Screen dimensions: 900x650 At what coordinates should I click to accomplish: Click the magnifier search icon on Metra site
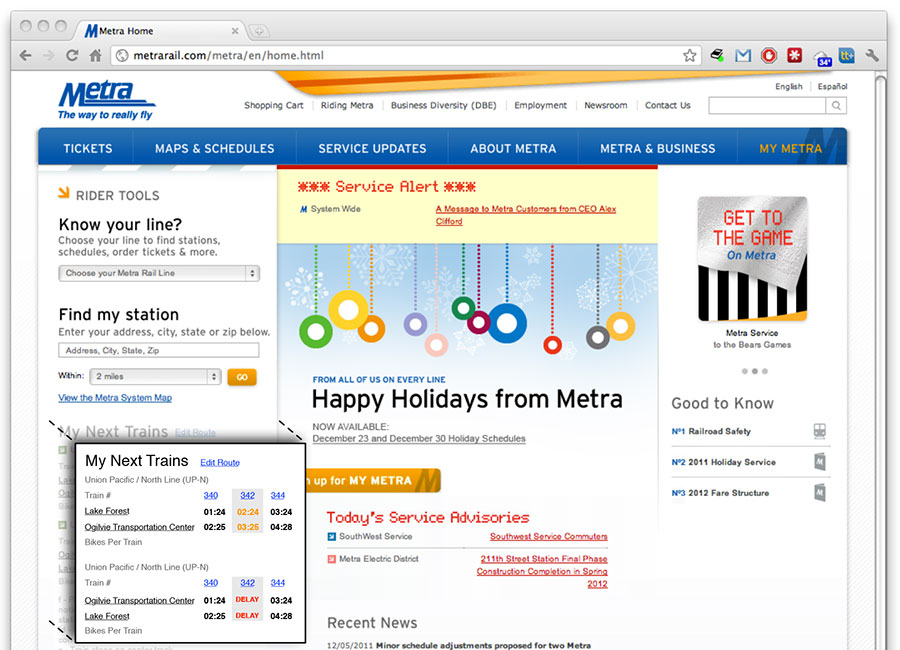[836, 106]
